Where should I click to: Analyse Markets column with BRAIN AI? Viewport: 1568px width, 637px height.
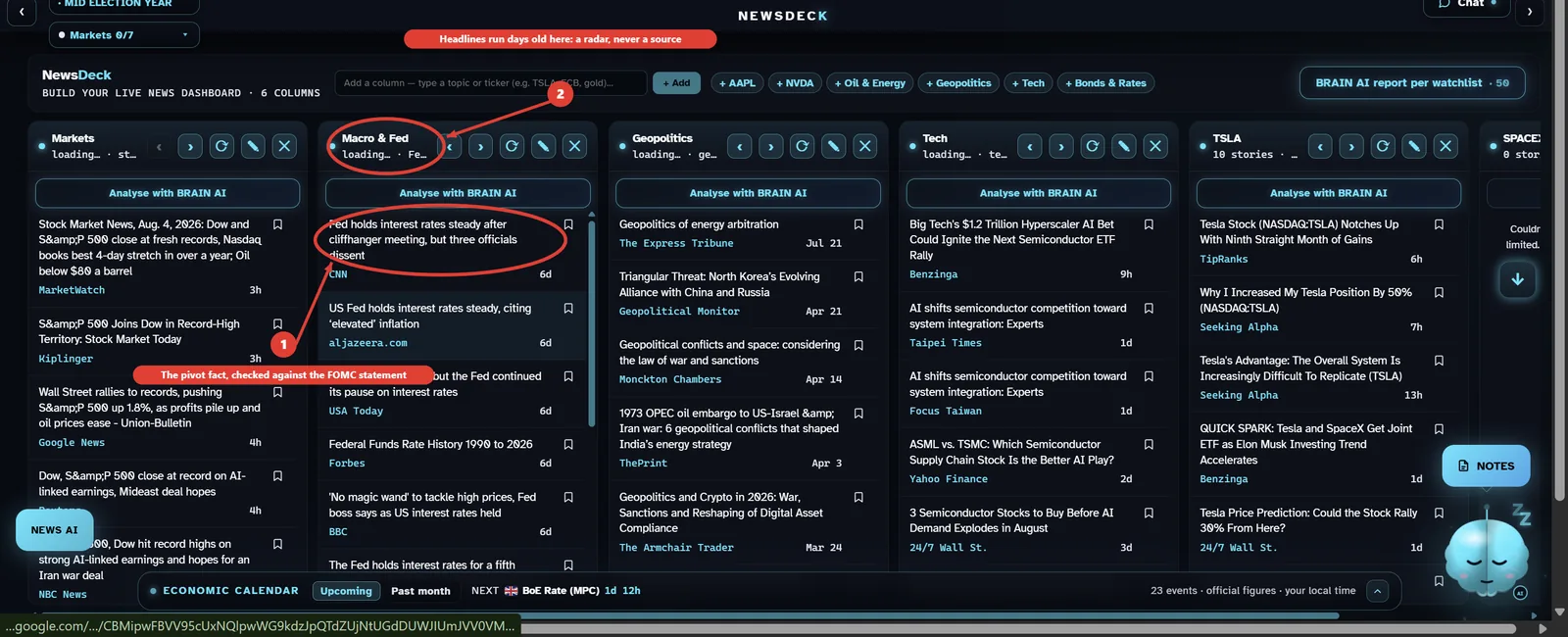click(x=168, y=193)
